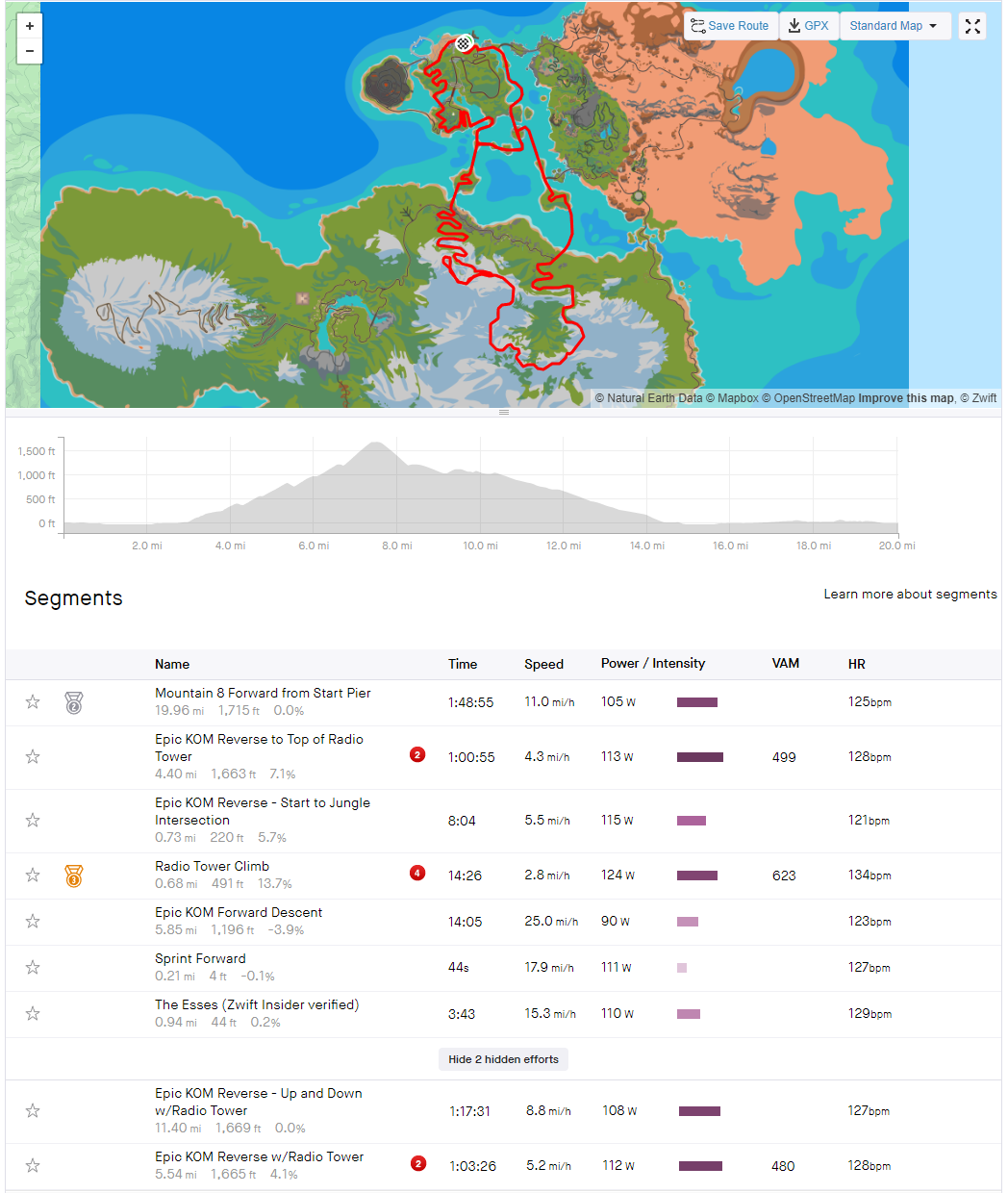The width and height of the screenshot is (1008, 1193).
Task: Zoom out on the map
Action: tap(30, 51)
